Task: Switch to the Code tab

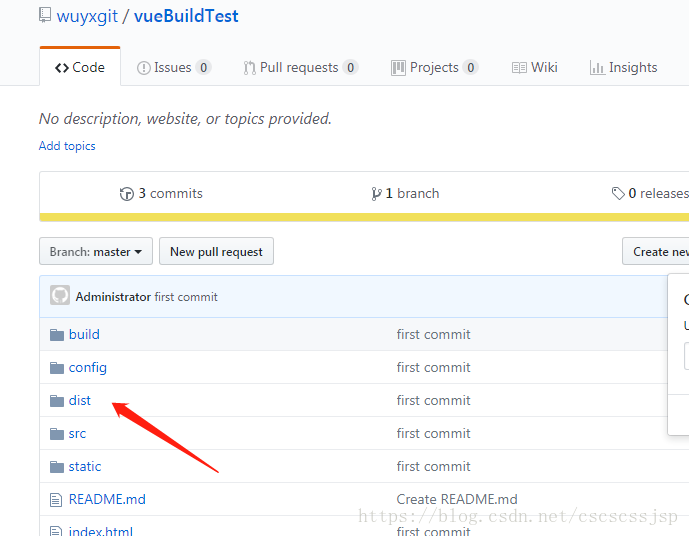Action: pyautogui.click(x=80, y=67)
